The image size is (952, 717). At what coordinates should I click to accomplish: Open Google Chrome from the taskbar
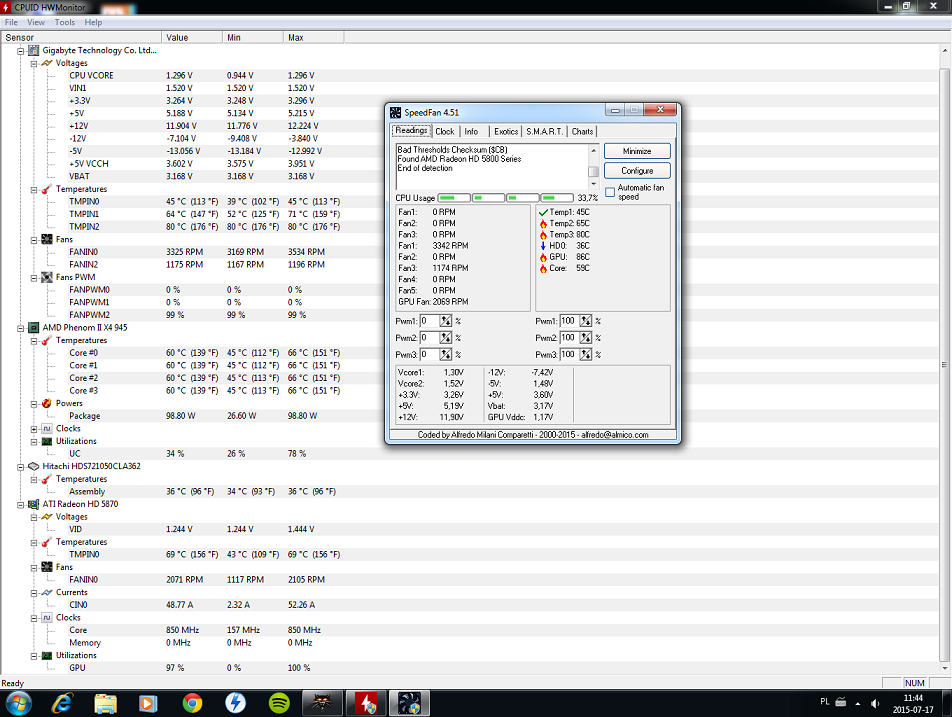click(x=192, y=702)
